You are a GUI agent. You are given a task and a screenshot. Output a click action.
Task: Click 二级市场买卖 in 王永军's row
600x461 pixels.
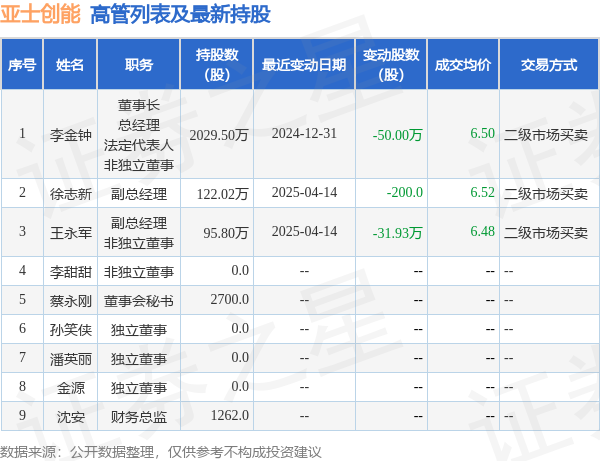coord(546,233)
